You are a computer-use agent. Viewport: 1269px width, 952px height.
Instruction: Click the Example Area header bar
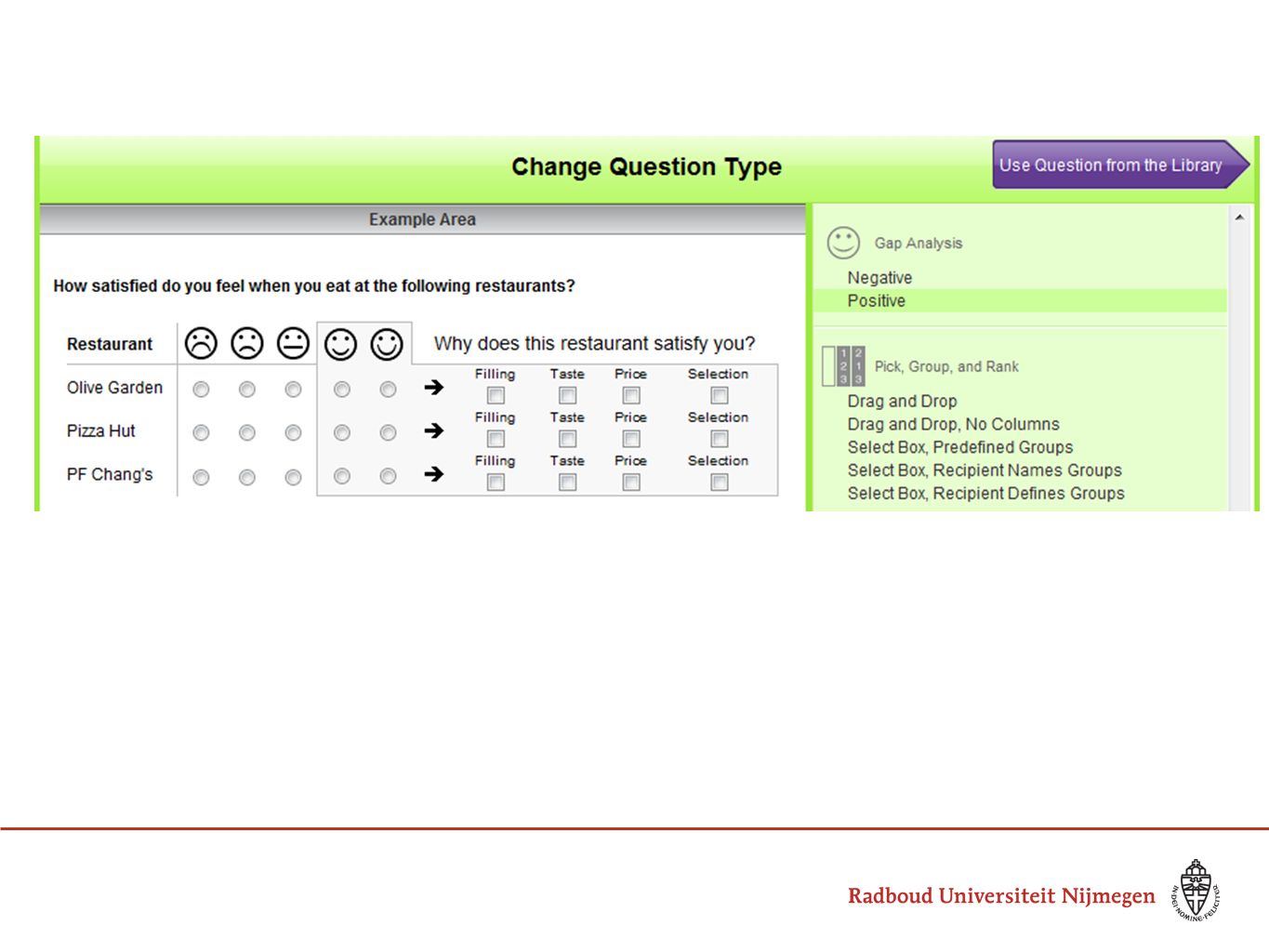click(422, 219)
